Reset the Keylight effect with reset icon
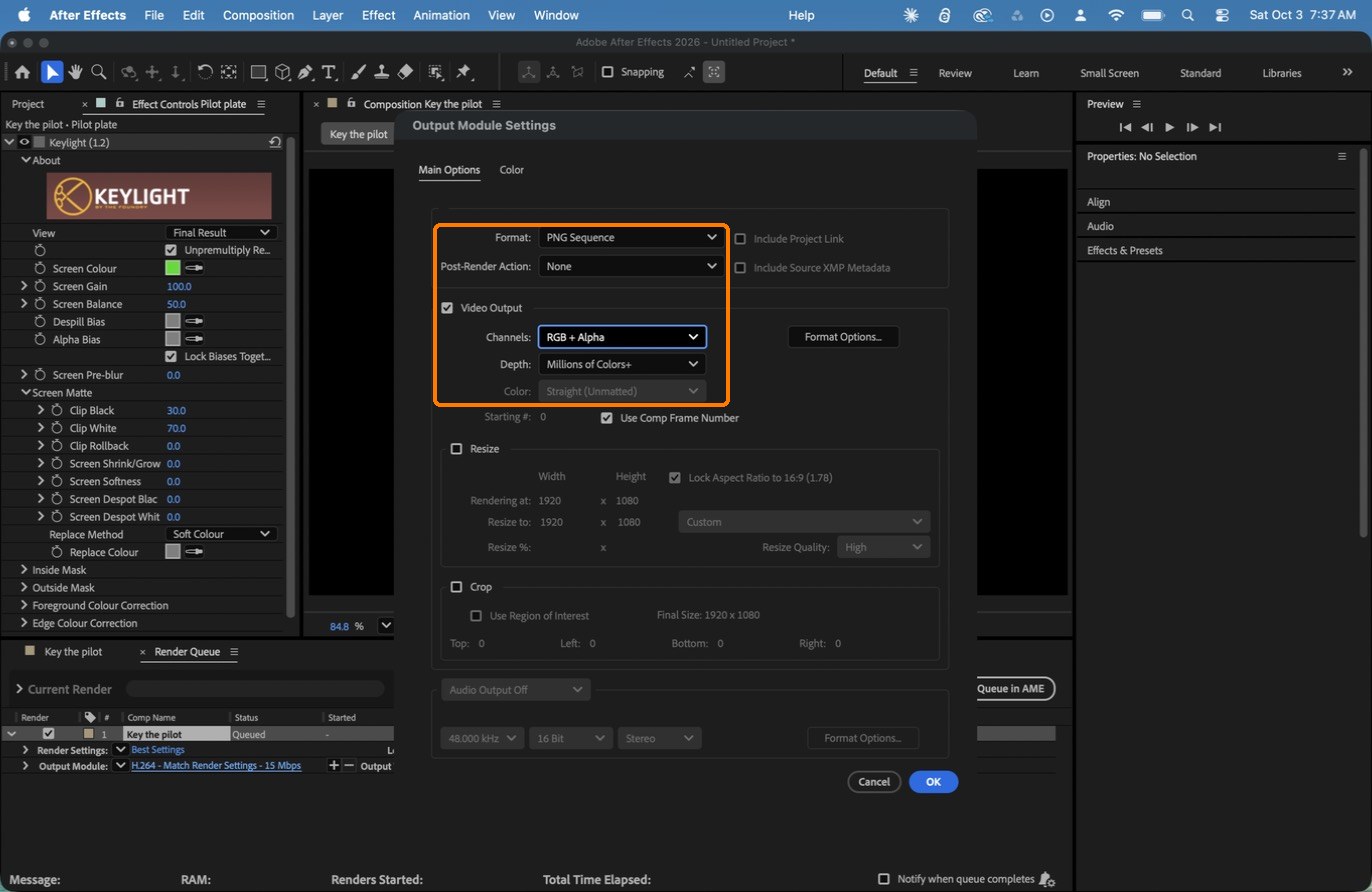This screenshot has height=892, width=1372. pos(275,143)
